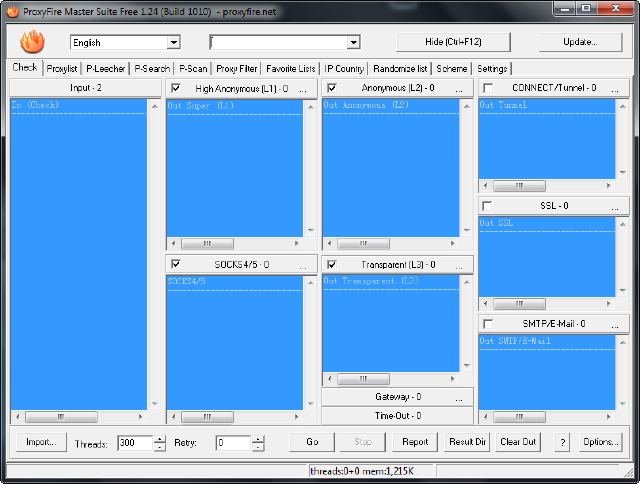
Task: Open the Options... button
Action: click(600, 442)
